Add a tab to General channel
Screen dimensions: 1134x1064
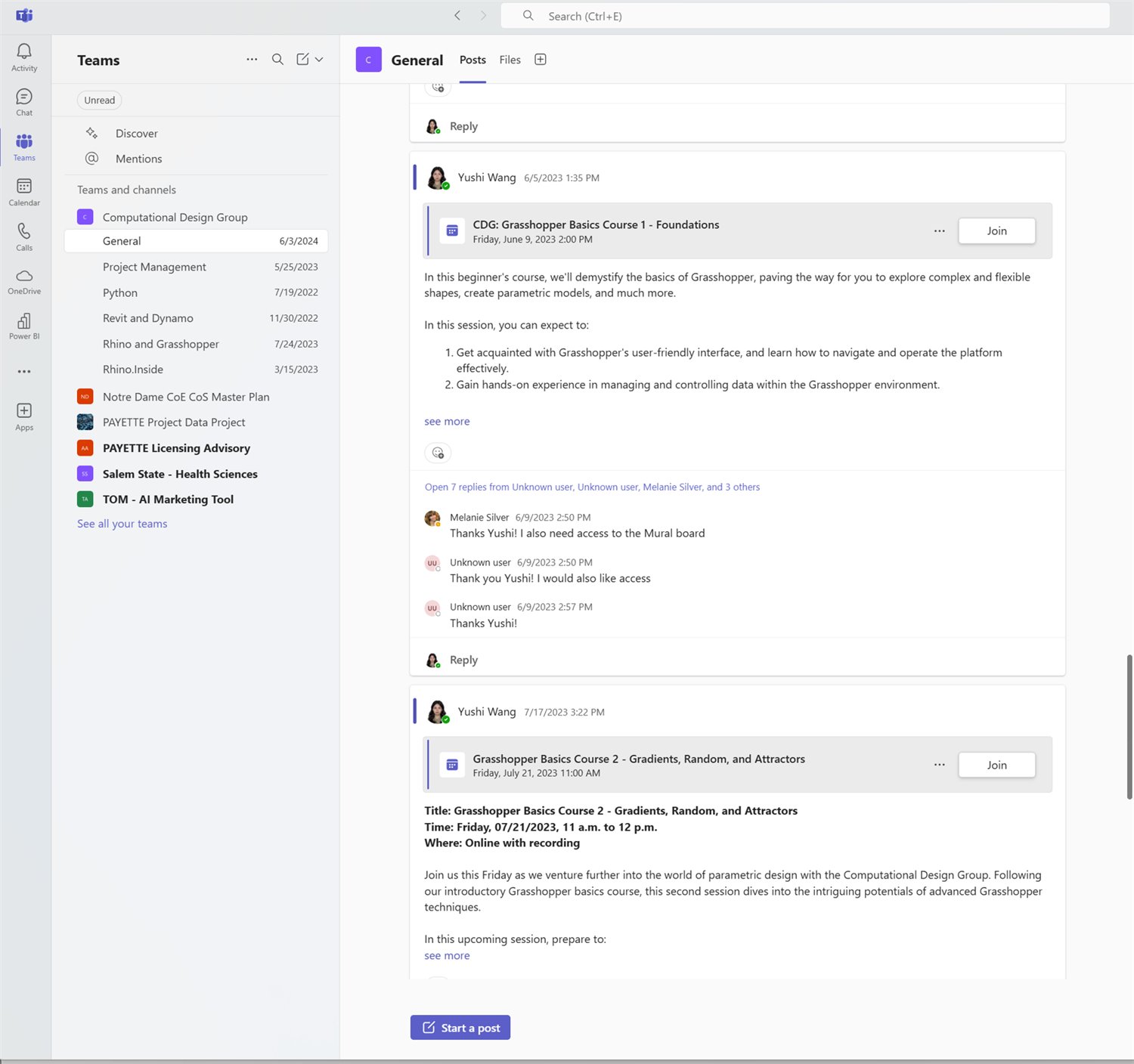541,60
